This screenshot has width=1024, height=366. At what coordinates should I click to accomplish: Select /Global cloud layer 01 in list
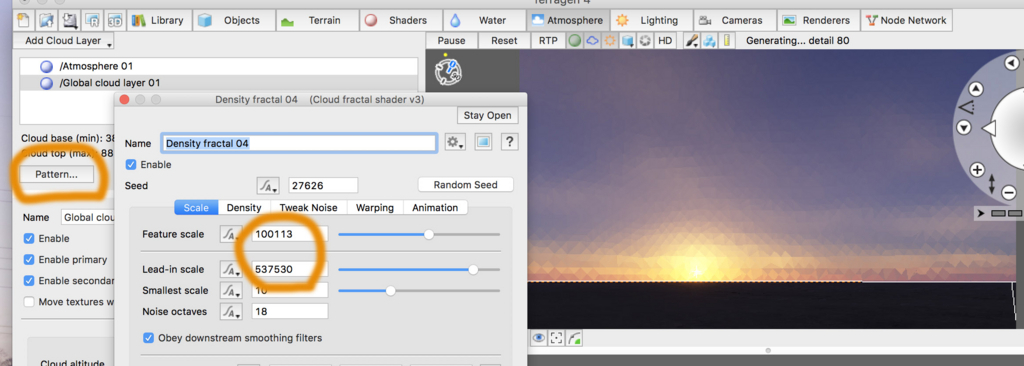[219, 83]
